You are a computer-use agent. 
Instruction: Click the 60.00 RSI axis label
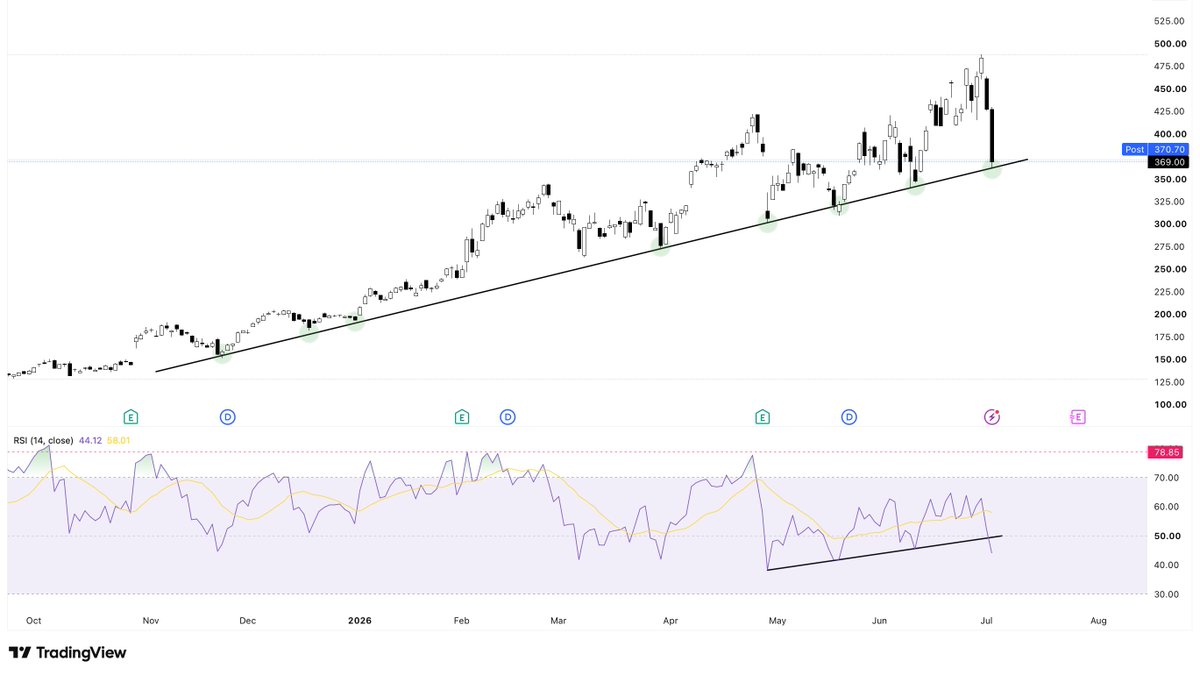(x=1166, y=507)
